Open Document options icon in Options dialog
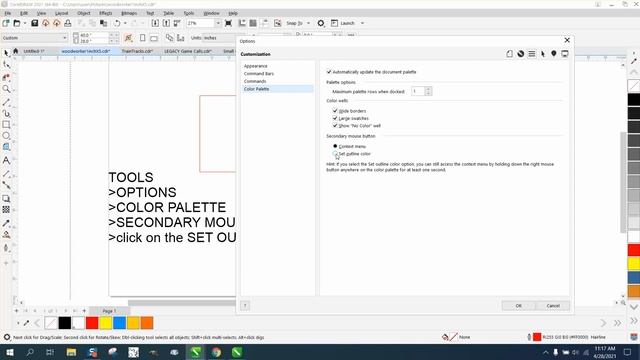The image size is (640, 360). [509, 54]
